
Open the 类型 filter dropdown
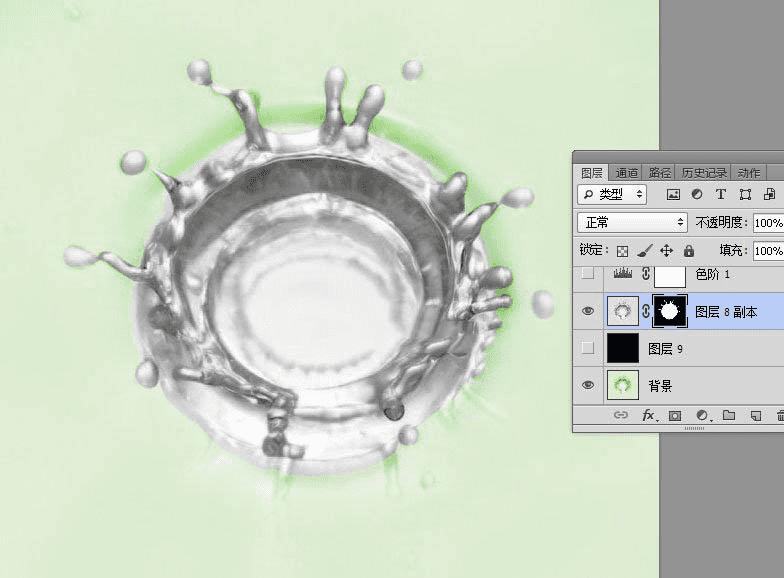[x=612, y=194]
